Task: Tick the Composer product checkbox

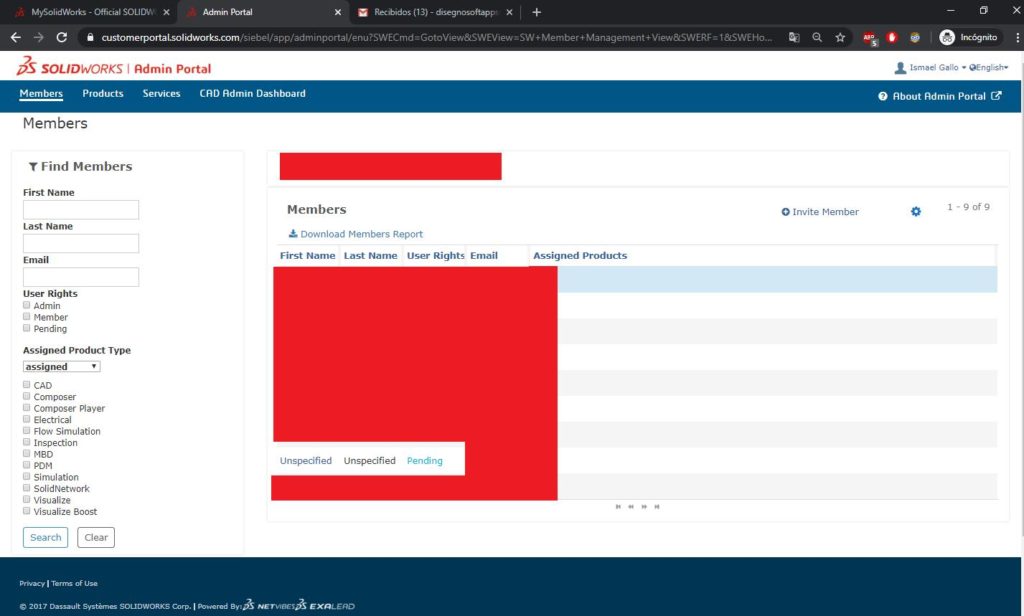Action: (27, 396)
